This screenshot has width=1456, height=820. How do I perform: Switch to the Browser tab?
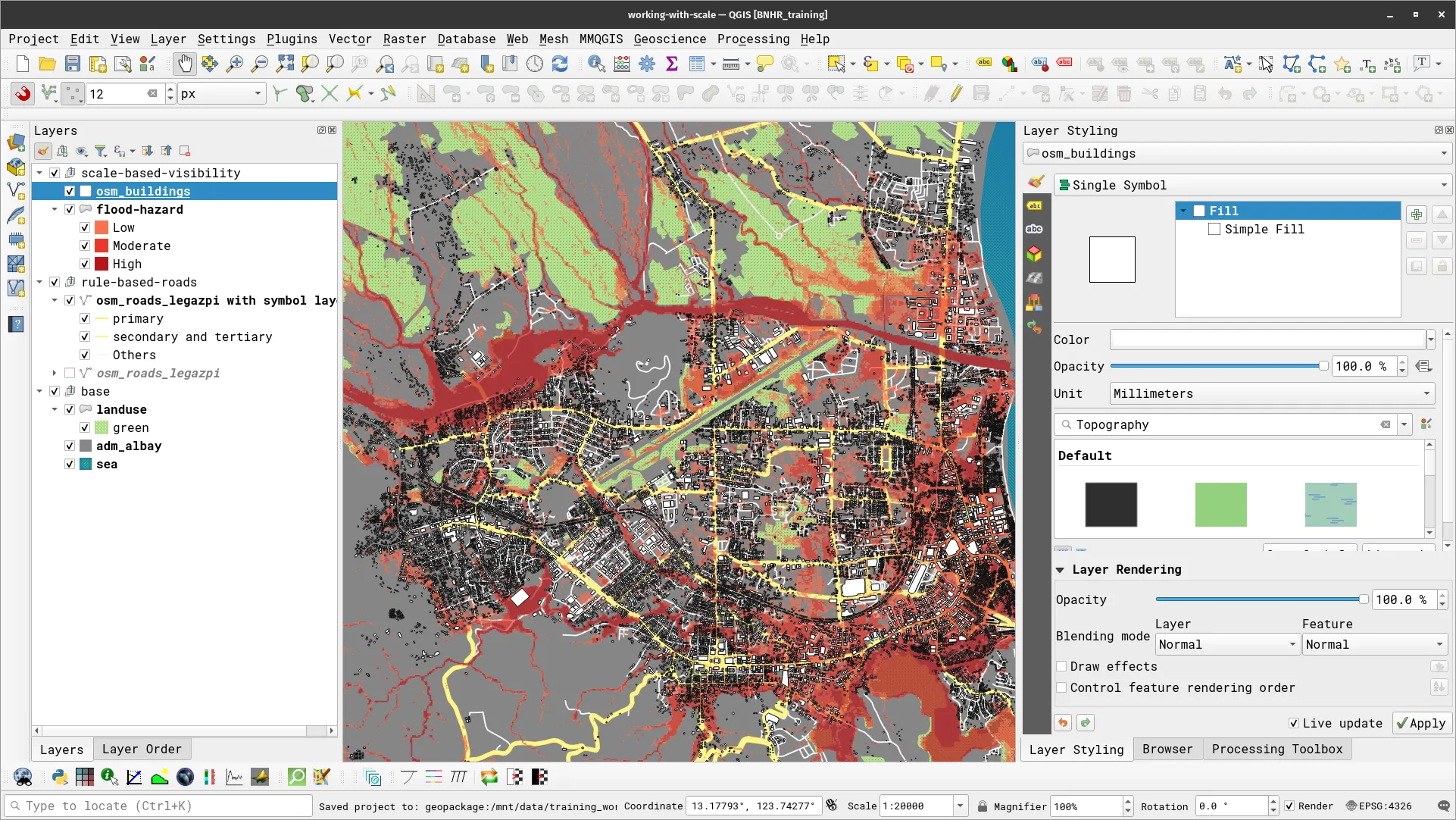click(x=1167, y=749)
